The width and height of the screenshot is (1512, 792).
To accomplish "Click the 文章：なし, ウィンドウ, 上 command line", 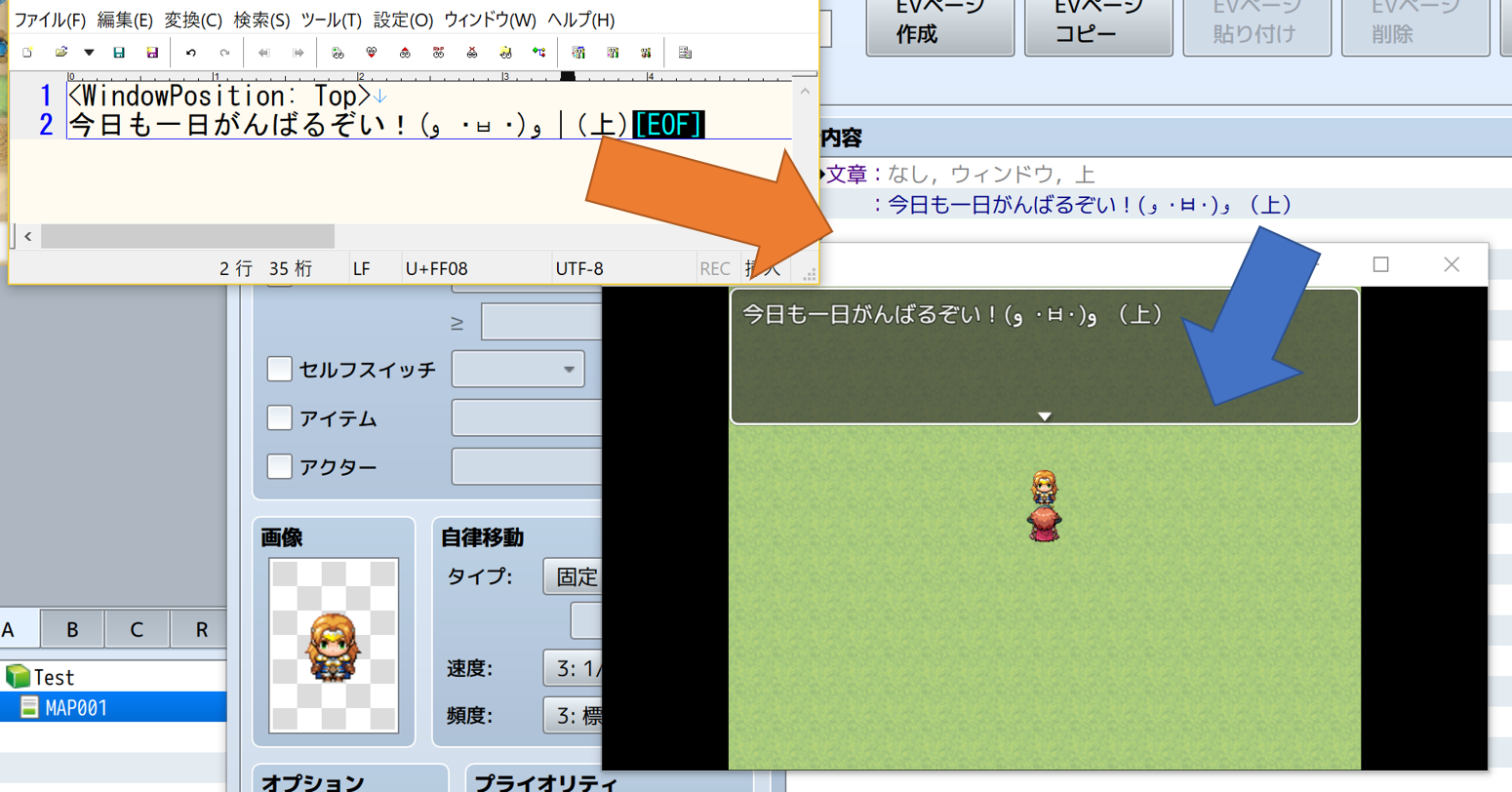I will pyautogui.click(x=961, y=175).
